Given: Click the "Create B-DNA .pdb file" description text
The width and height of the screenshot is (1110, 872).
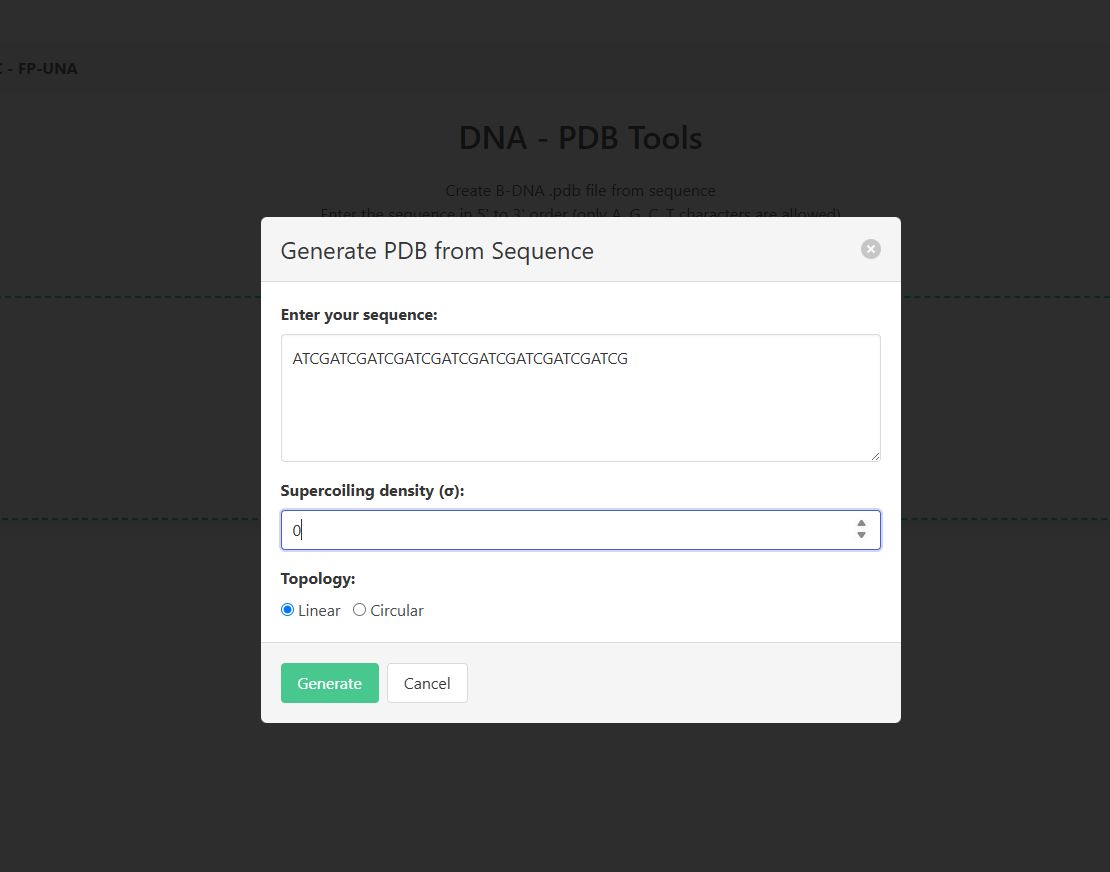Looking at the screenshot, I should 580,190.
